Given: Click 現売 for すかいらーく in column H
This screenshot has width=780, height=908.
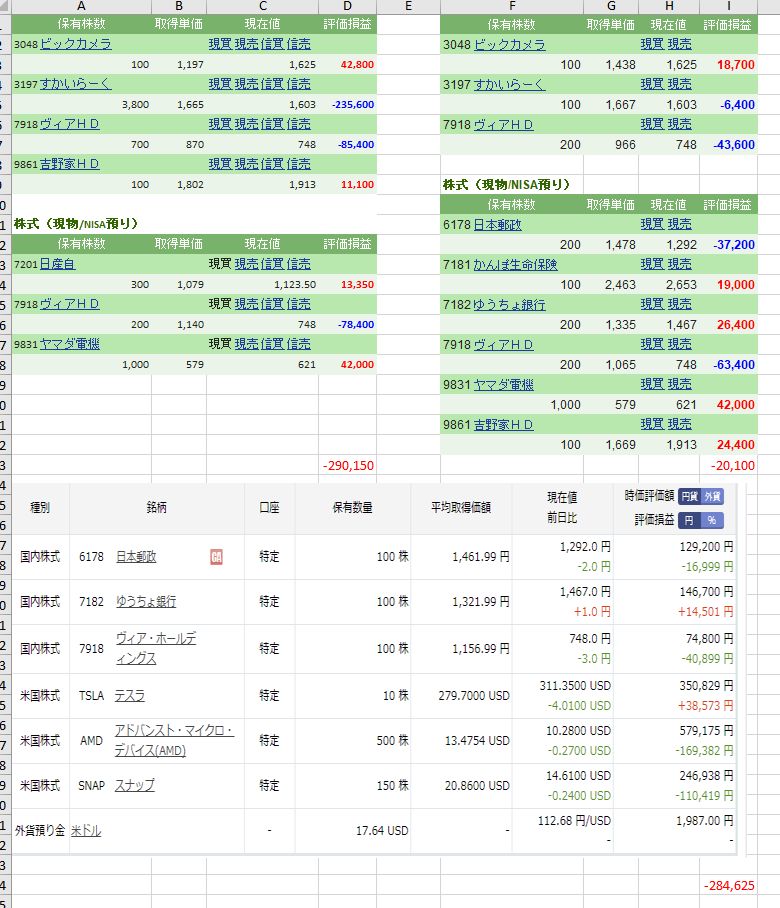Looking at the screenshot, I should (679, 84).
